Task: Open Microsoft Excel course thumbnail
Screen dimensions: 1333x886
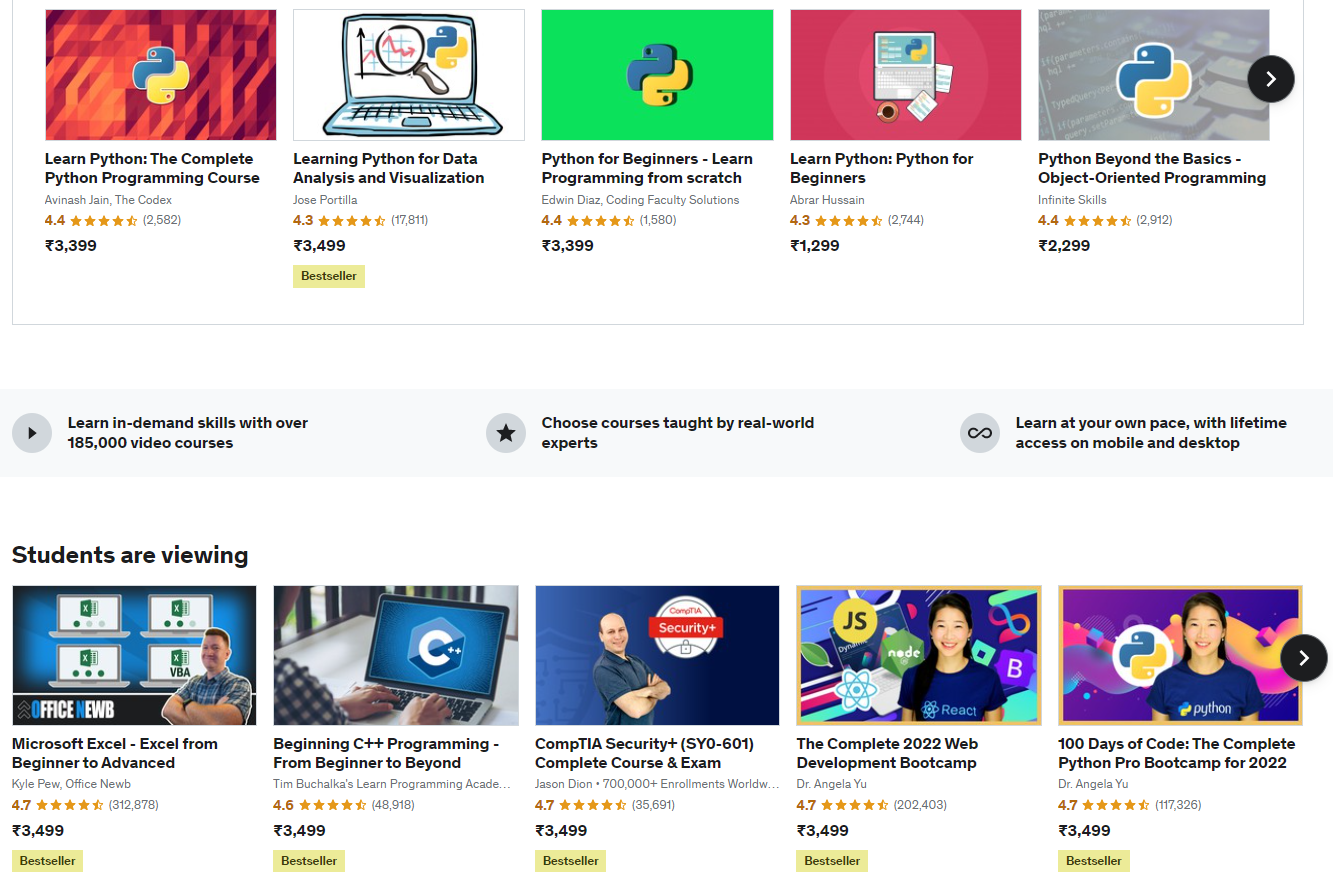Action: click(134, 655)
